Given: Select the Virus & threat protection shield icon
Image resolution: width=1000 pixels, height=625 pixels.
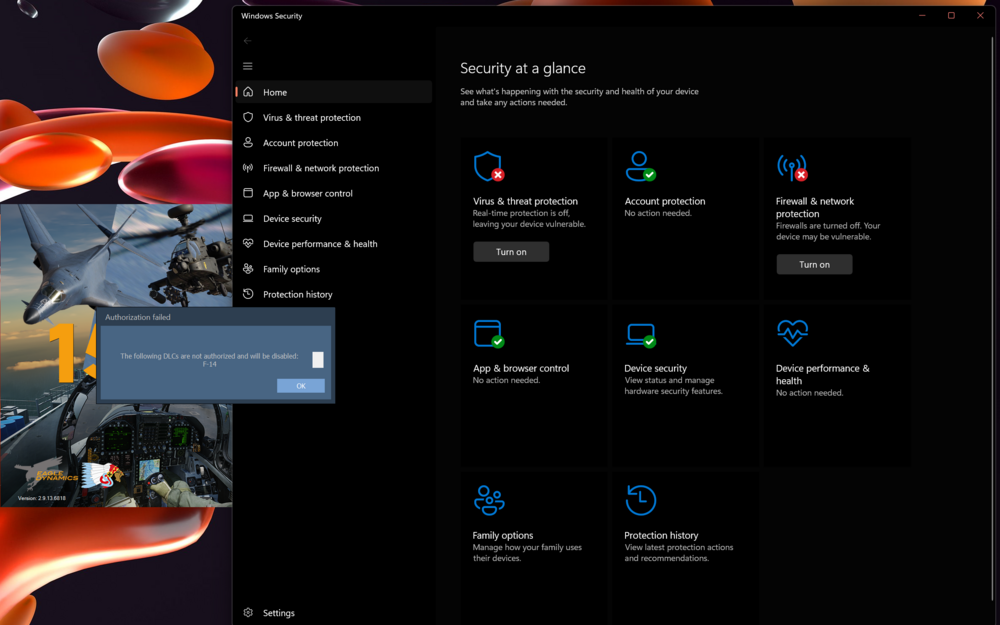Looking at the screenshot, I should (247, 117).
